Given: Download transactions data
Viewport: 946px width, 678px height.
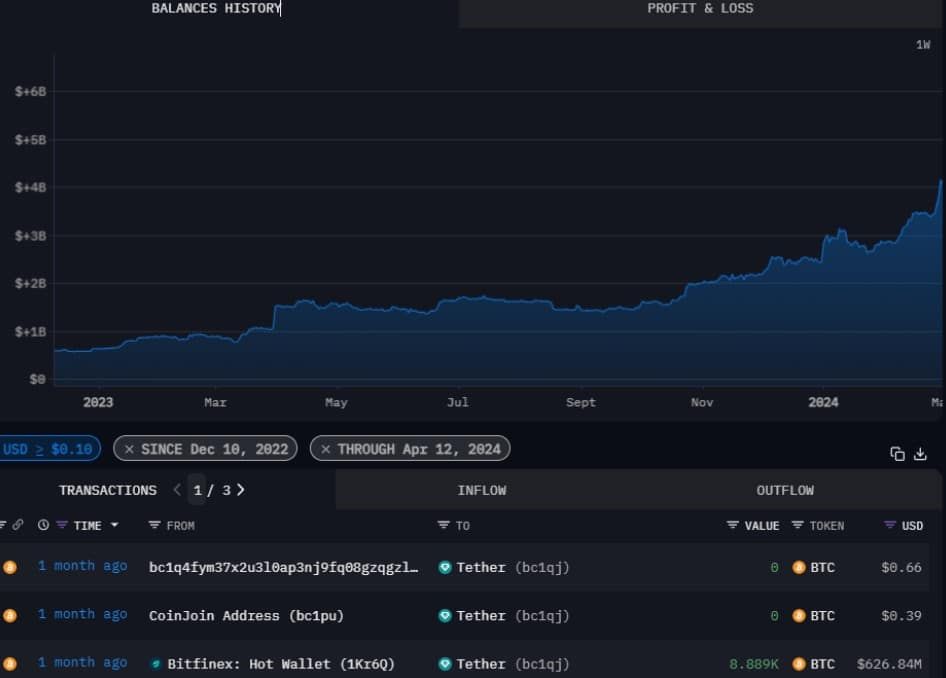Looking at the screenshot, I should coord(920,454).
